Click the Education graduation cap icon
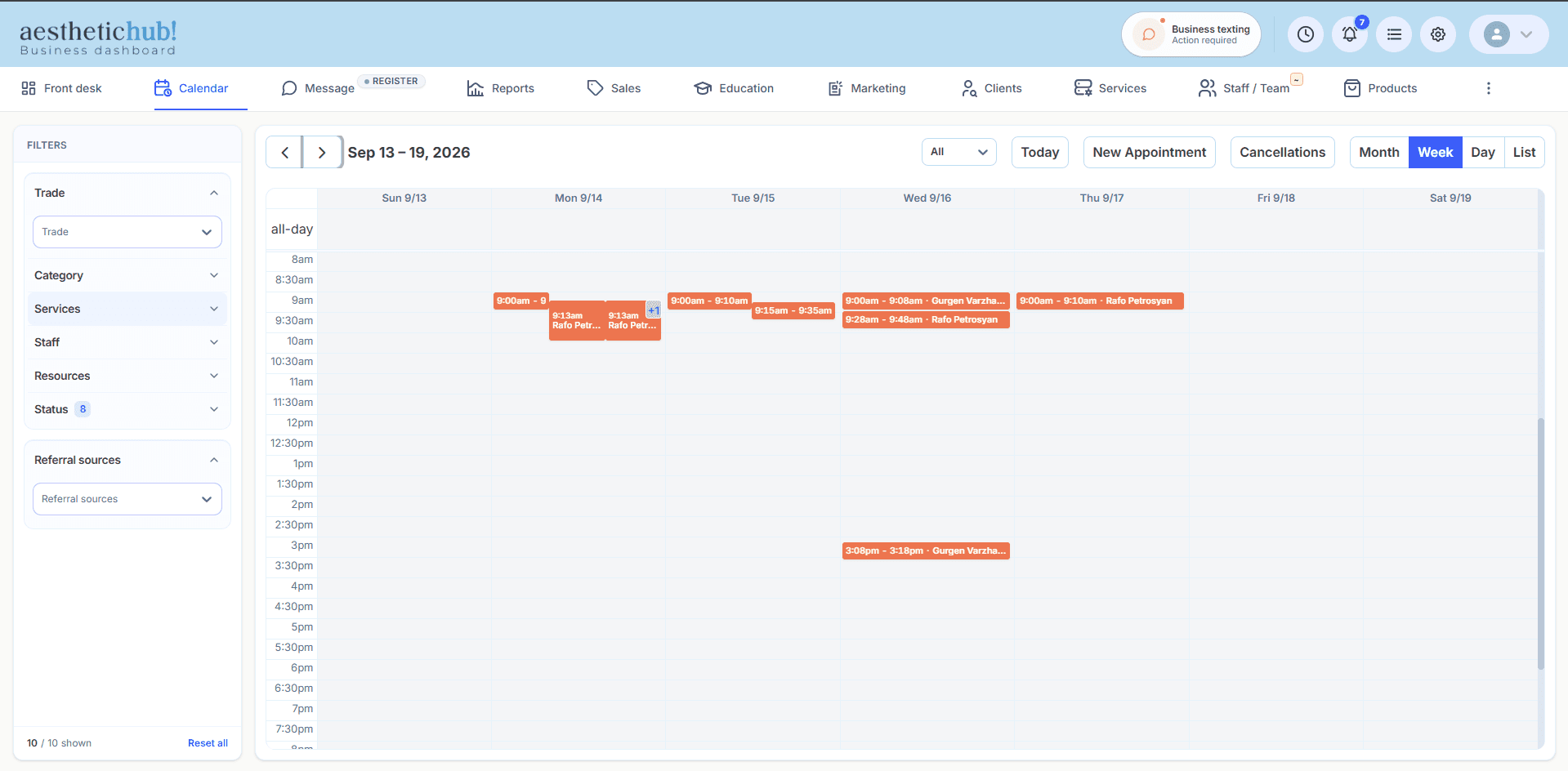This screenshot has width=1568, height=771. point(703,88)
